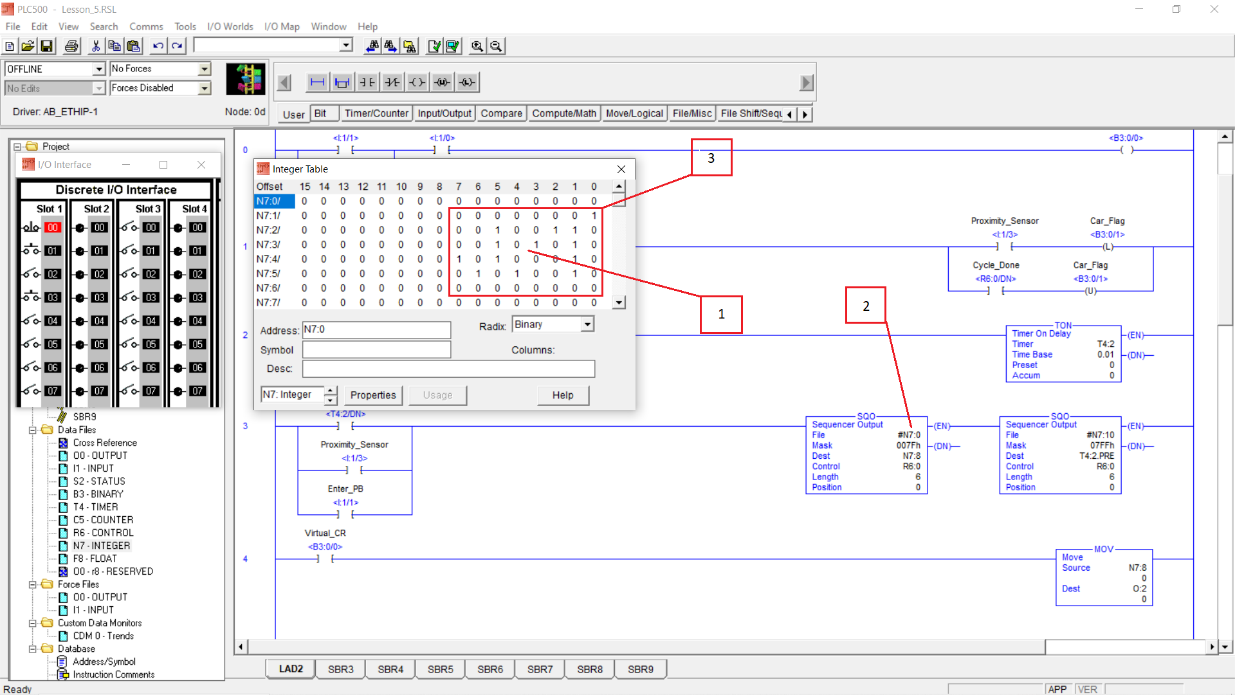Viewport: 1235px width, 695px height.
Task: Insert Examine If Open contact icon
Action: (x=393, y=83)
